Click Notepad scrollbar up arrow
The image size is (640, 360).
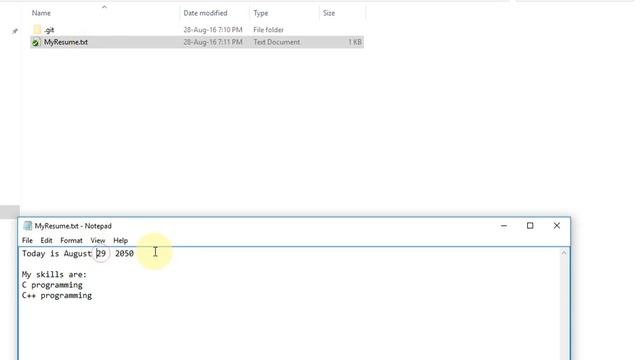[x=564, y=253]
